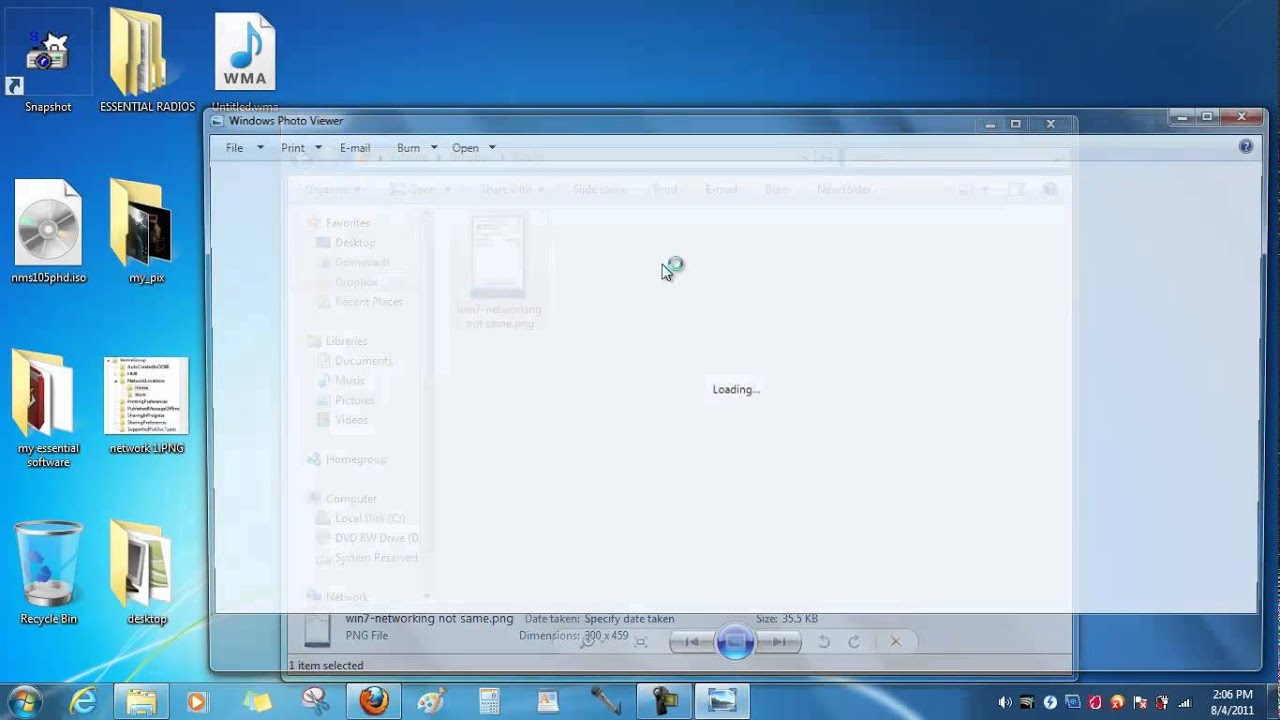The height and width of the screenshot is (720, 1280).
Task: Rotate the picture clockwise
Action: coord(854,642)
